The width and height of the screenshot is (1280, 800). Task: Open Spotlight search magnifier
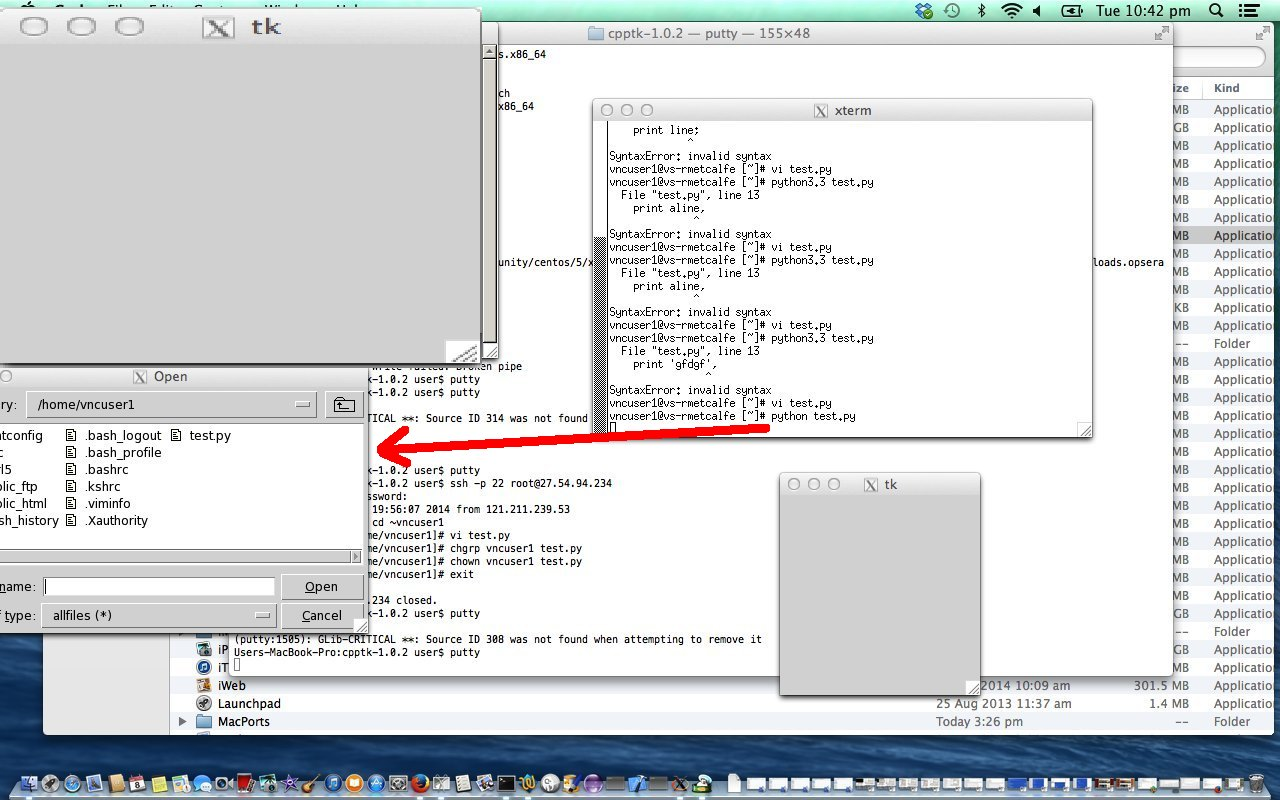point(1216,11)
